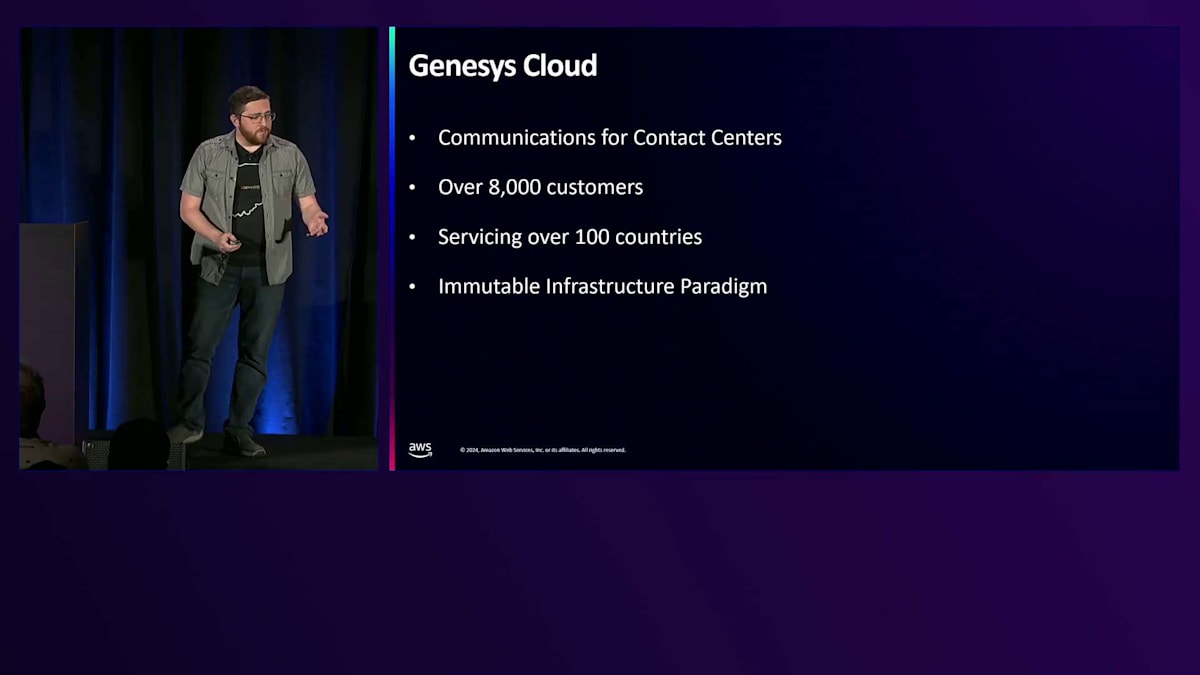Screen dimensions: 1200x675
Task: Click the Amazon Web Services copyright notice
Action: click(x=543, y=450)
